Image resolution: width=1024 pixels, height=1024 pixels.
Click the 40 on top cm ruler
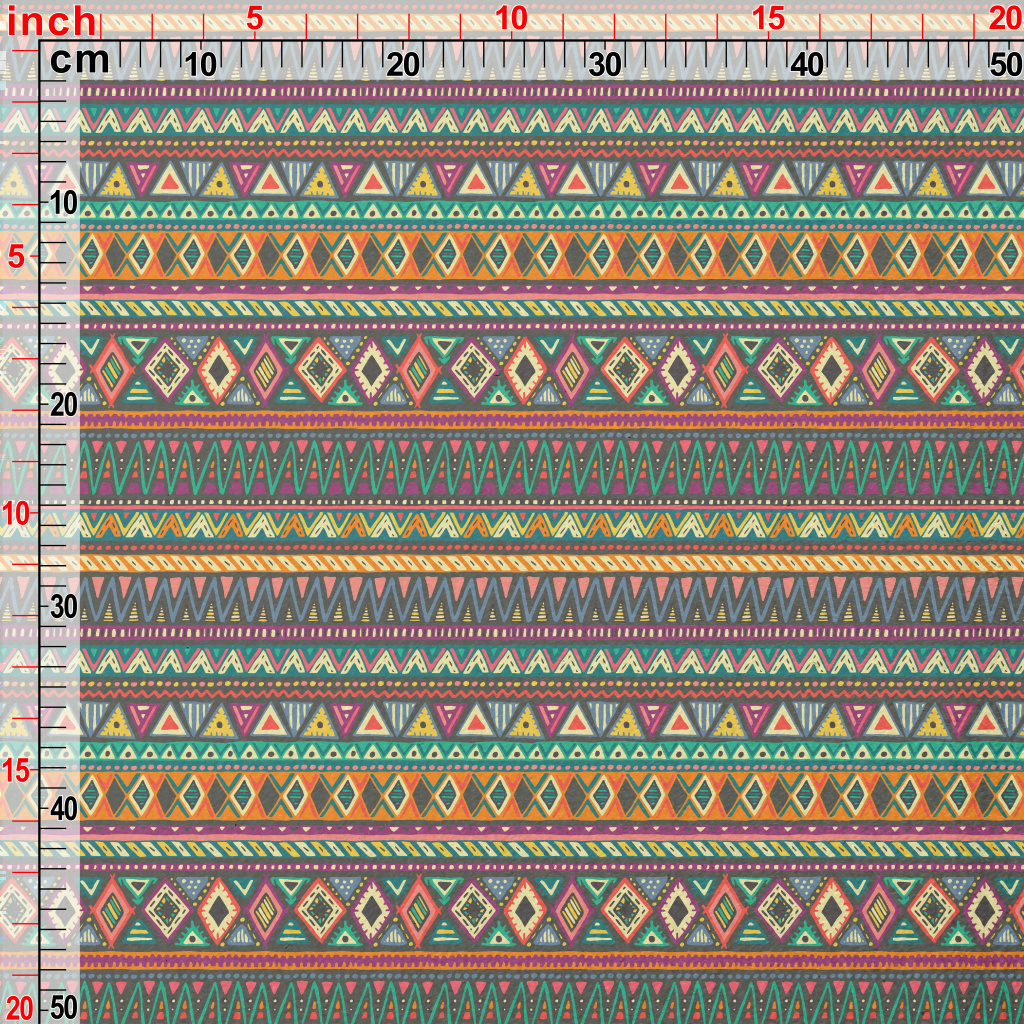807,65
